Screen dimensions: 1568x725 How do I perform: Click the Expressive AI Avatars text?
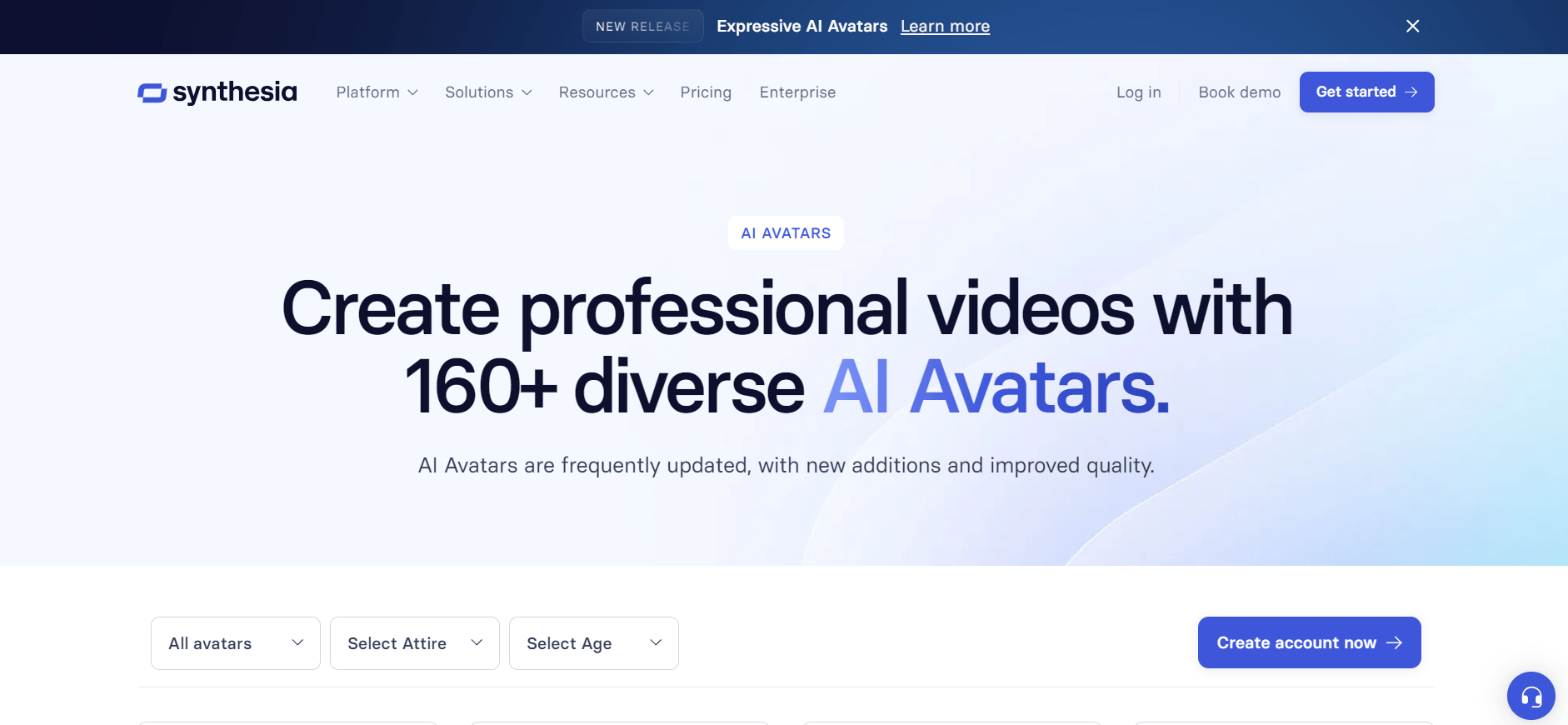[801, 26]
